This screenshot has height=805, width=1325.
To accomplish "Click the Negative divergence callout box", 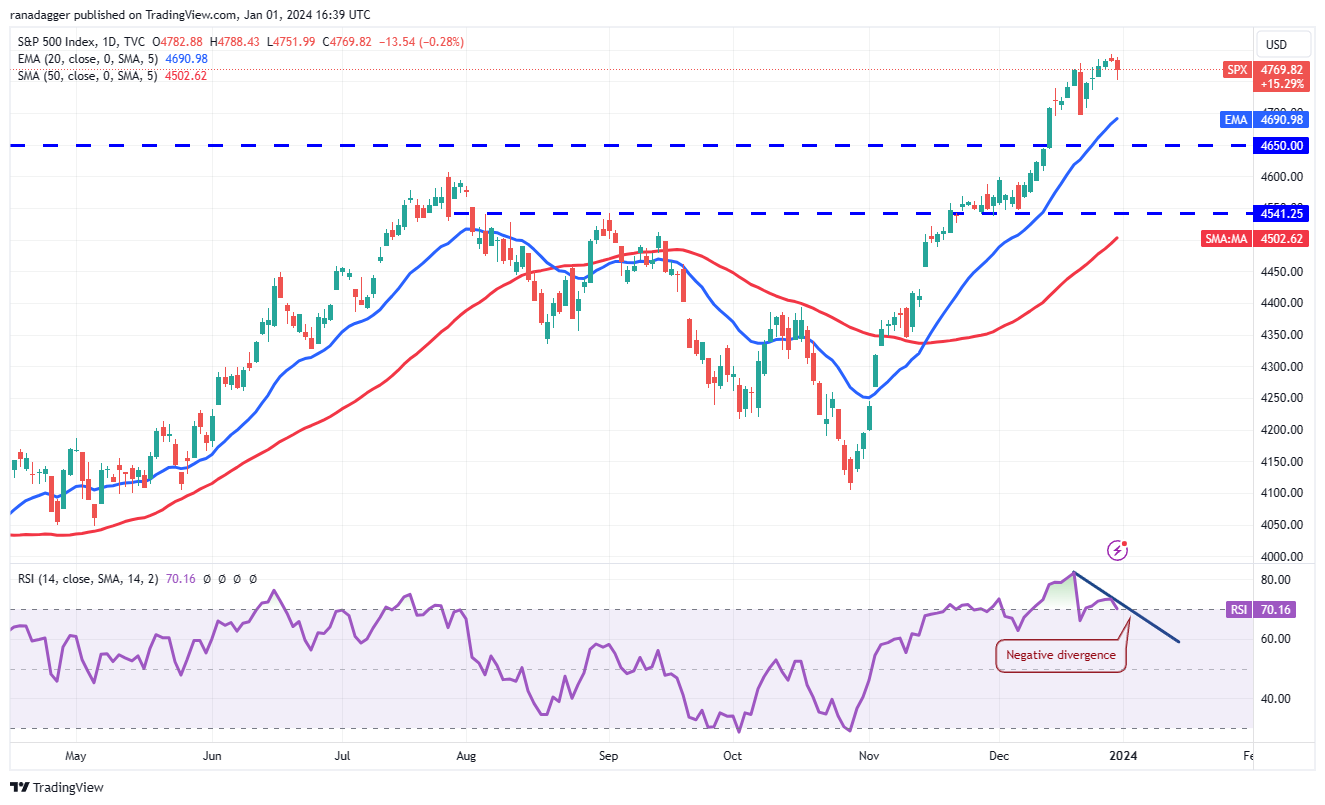I will click(1061, 655).
